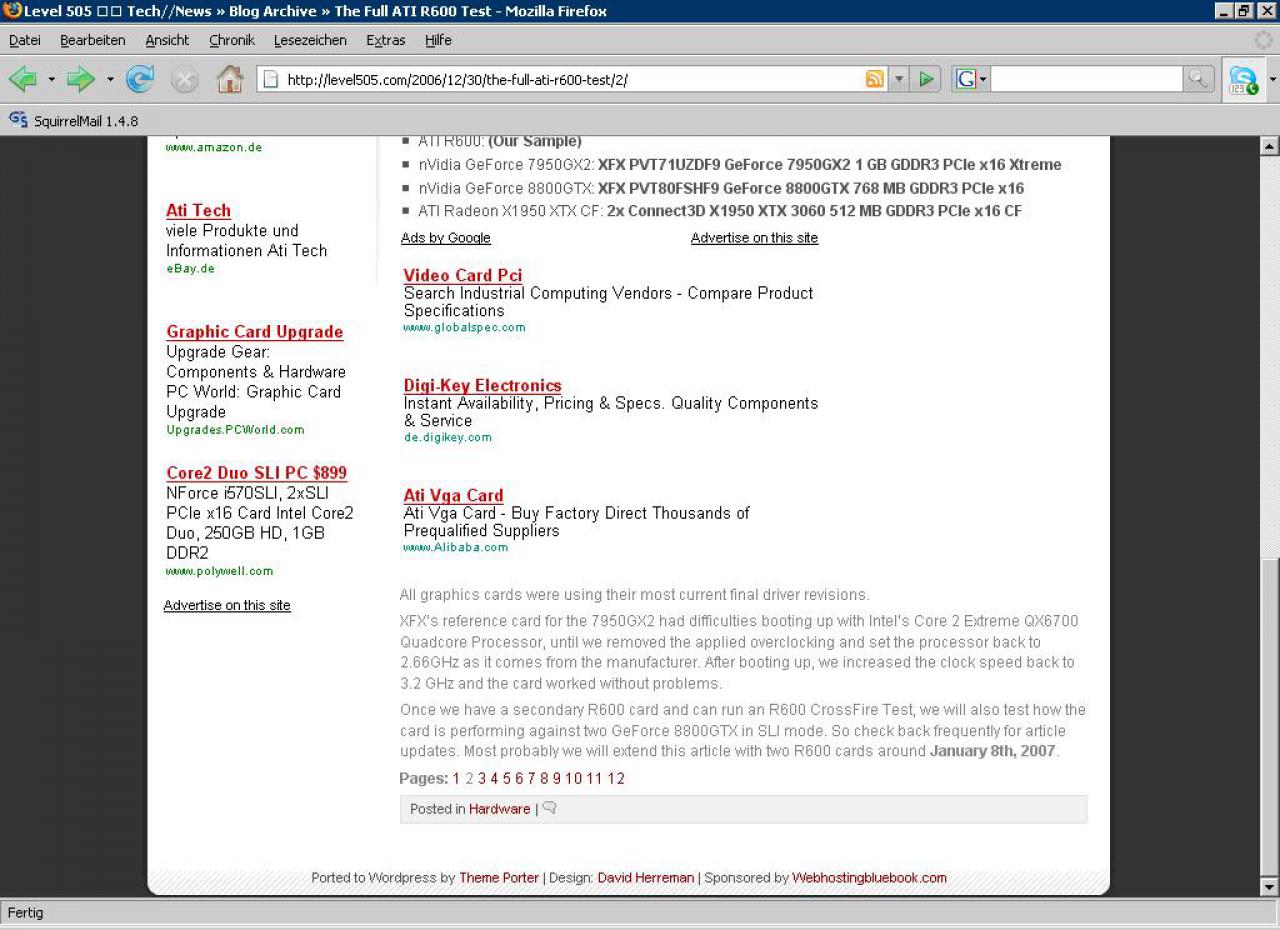Open the Ansicht menu
The image size is (1280, 930).
click(x=167, y=40)
